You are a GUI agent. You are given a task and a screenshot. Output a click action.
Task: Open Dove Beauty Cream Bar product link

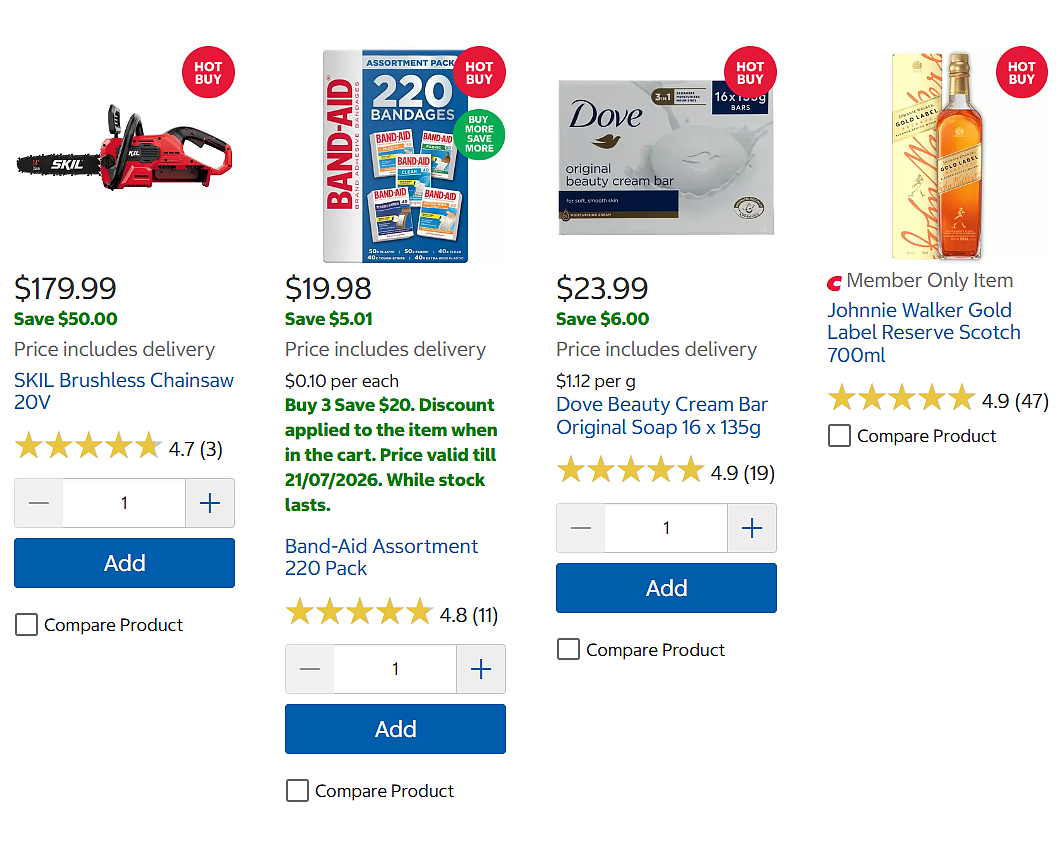point(662,415)
